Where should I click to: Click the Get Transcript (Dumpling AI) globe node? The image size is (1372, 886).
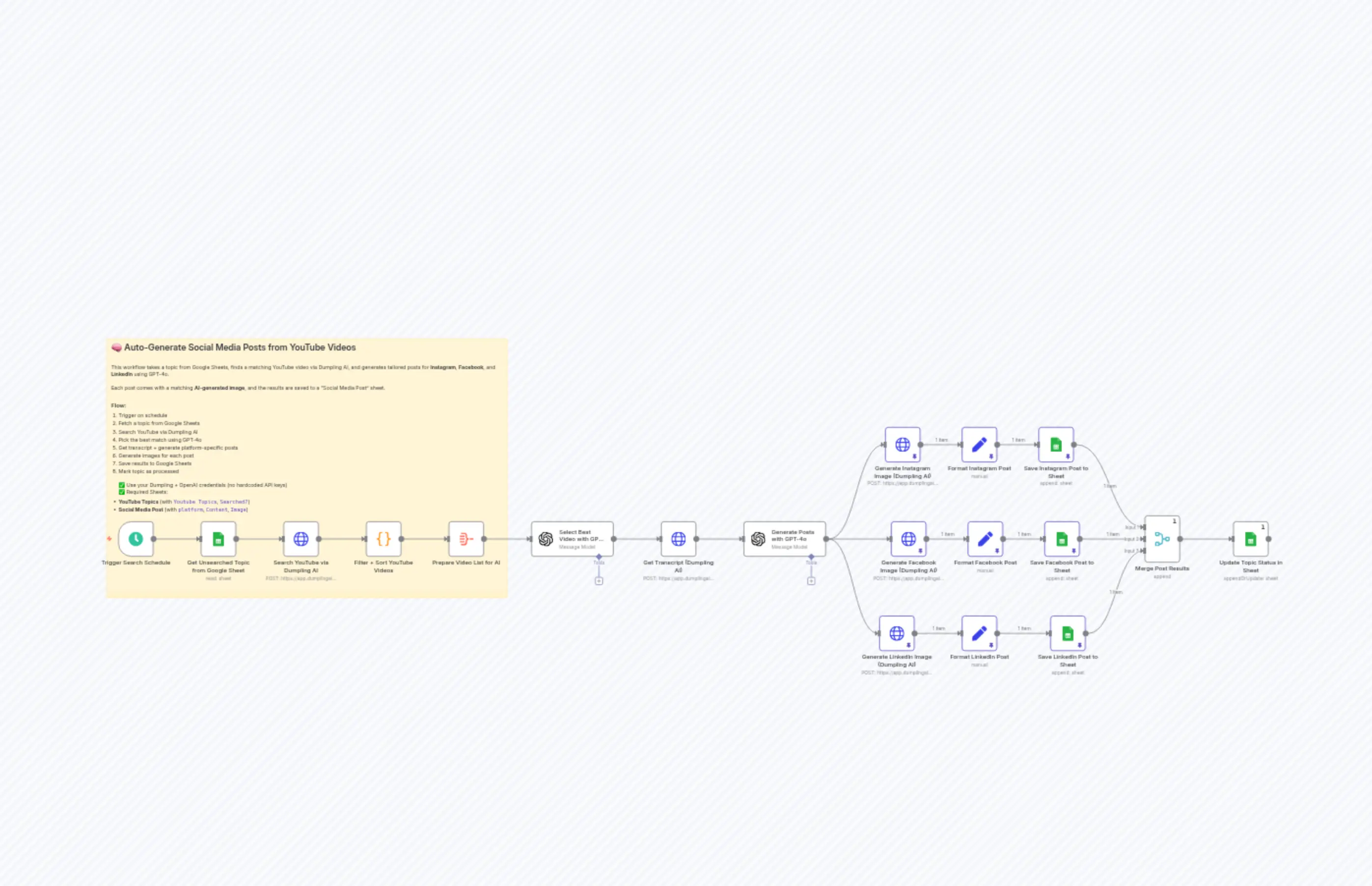click(x=679, y=539)
